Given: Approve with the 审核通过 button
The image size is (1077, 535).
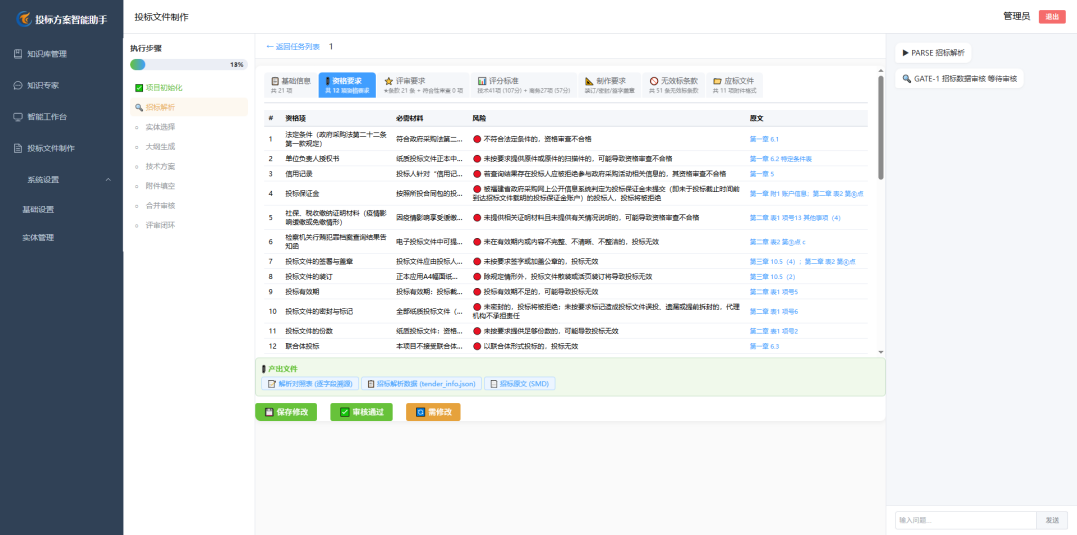Looking at the screenshot, I should (x=361, y=412).
